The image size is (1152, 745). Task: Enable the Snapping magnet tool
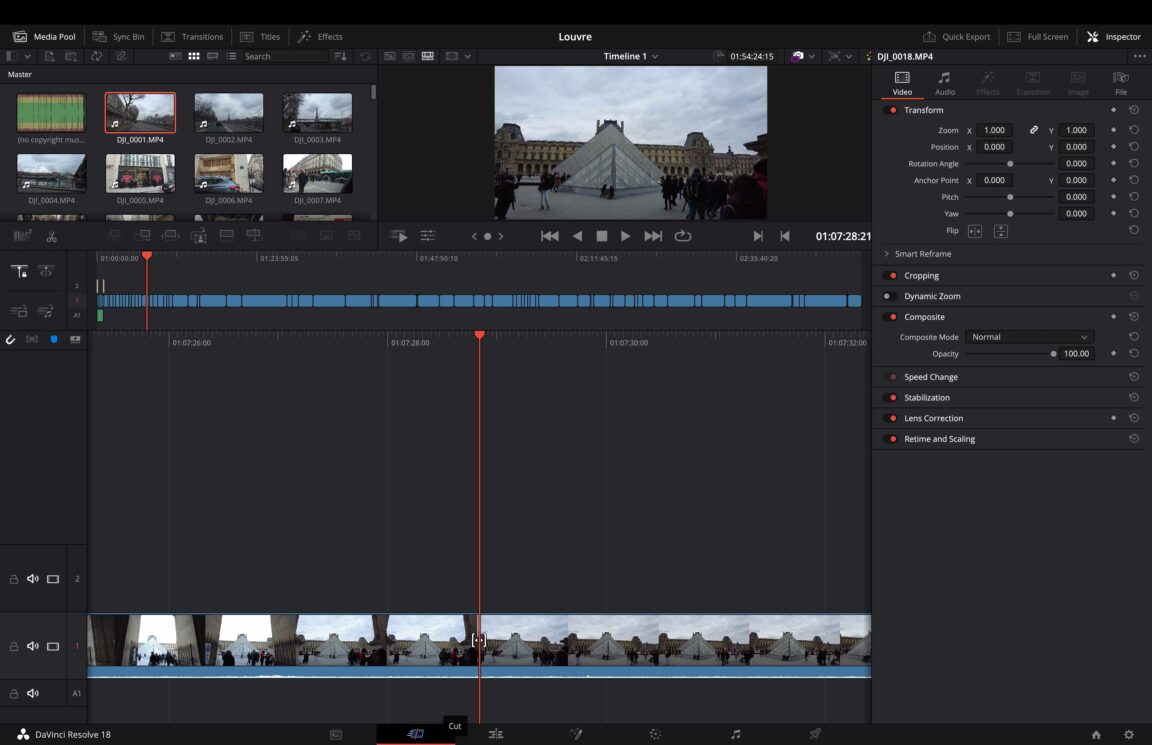[x=11, y=339]
